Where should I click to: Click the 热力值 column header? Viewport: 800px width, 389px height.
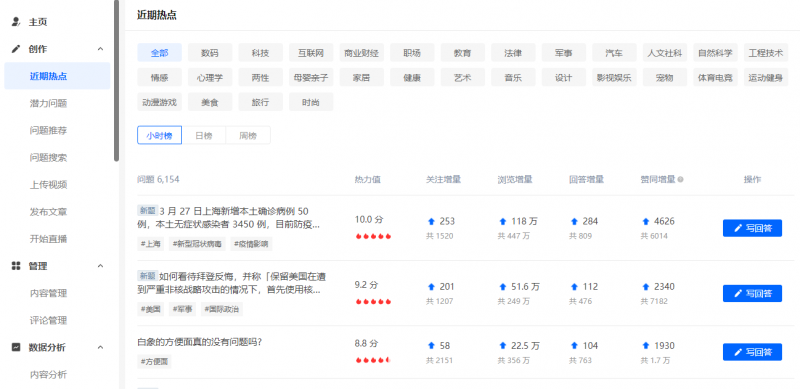(x=367, y=180)
